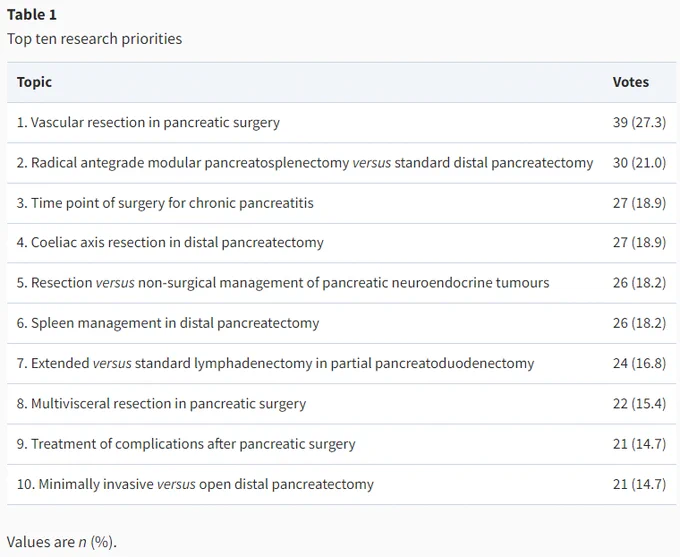Click the minimally invasive versus open row
The image size is (680, 557).
click(x=341, y=484)
